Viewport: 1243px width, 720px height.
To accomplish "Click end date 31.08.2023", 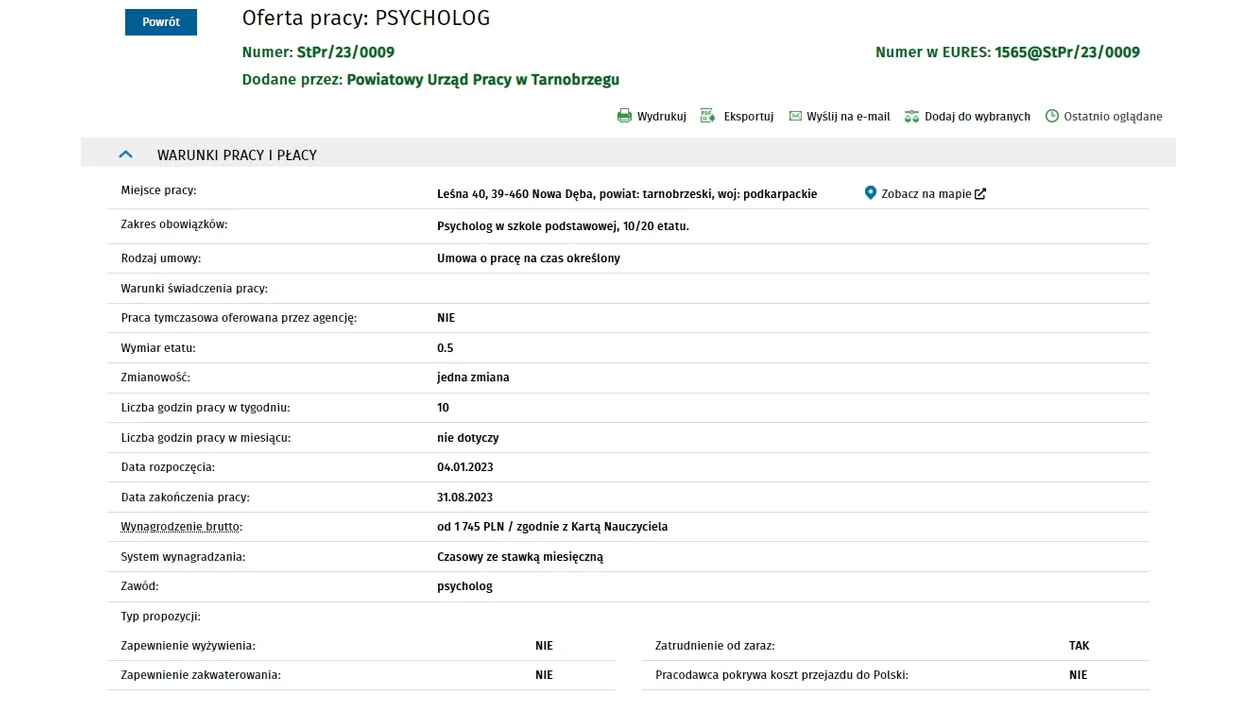I will pos(465,497).
